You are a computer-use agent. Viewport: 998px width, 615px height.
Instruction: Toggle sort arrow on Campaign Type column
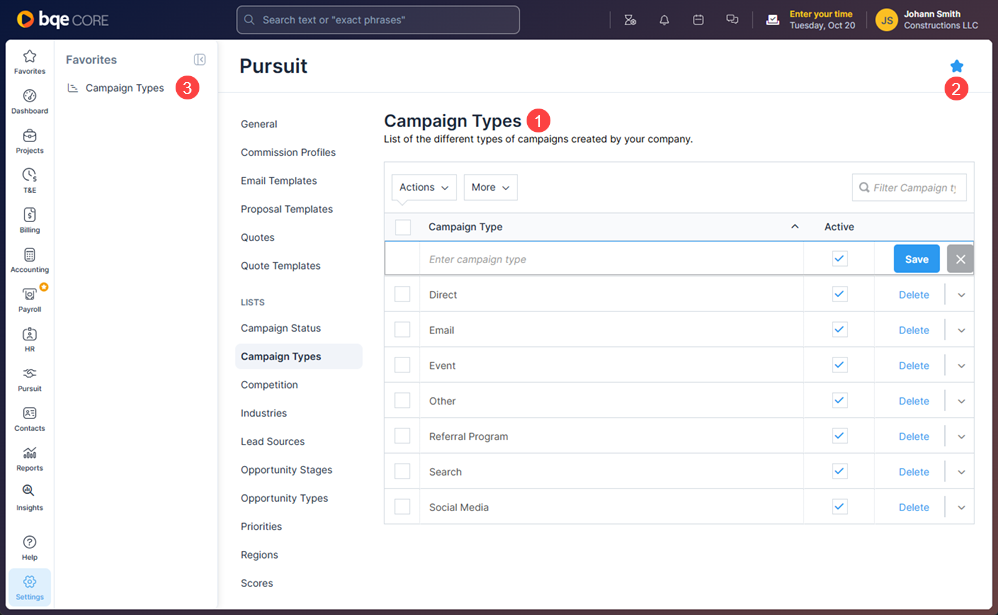click(x=794, y=227)
